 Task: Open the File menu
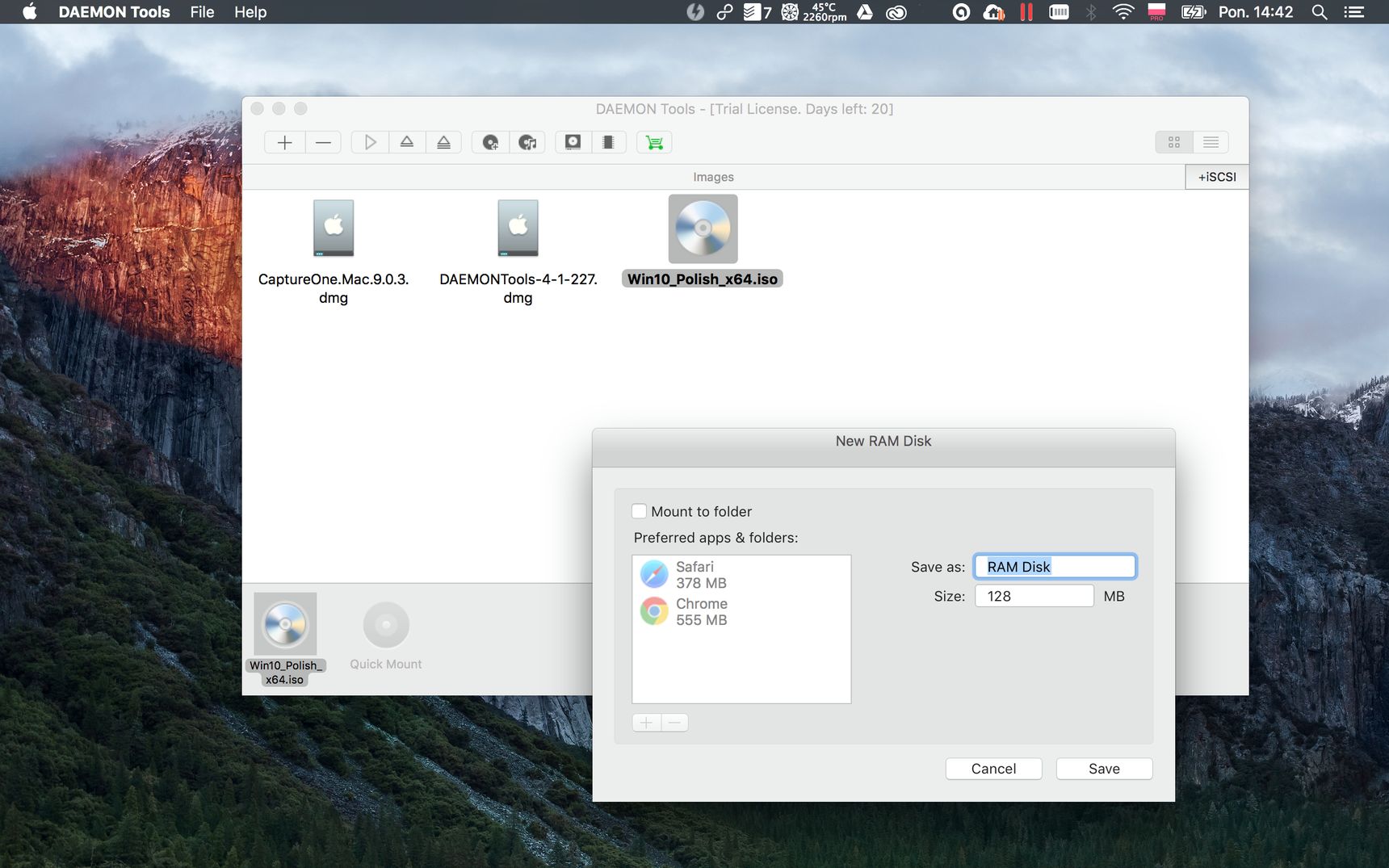click(x=202, y=12)
